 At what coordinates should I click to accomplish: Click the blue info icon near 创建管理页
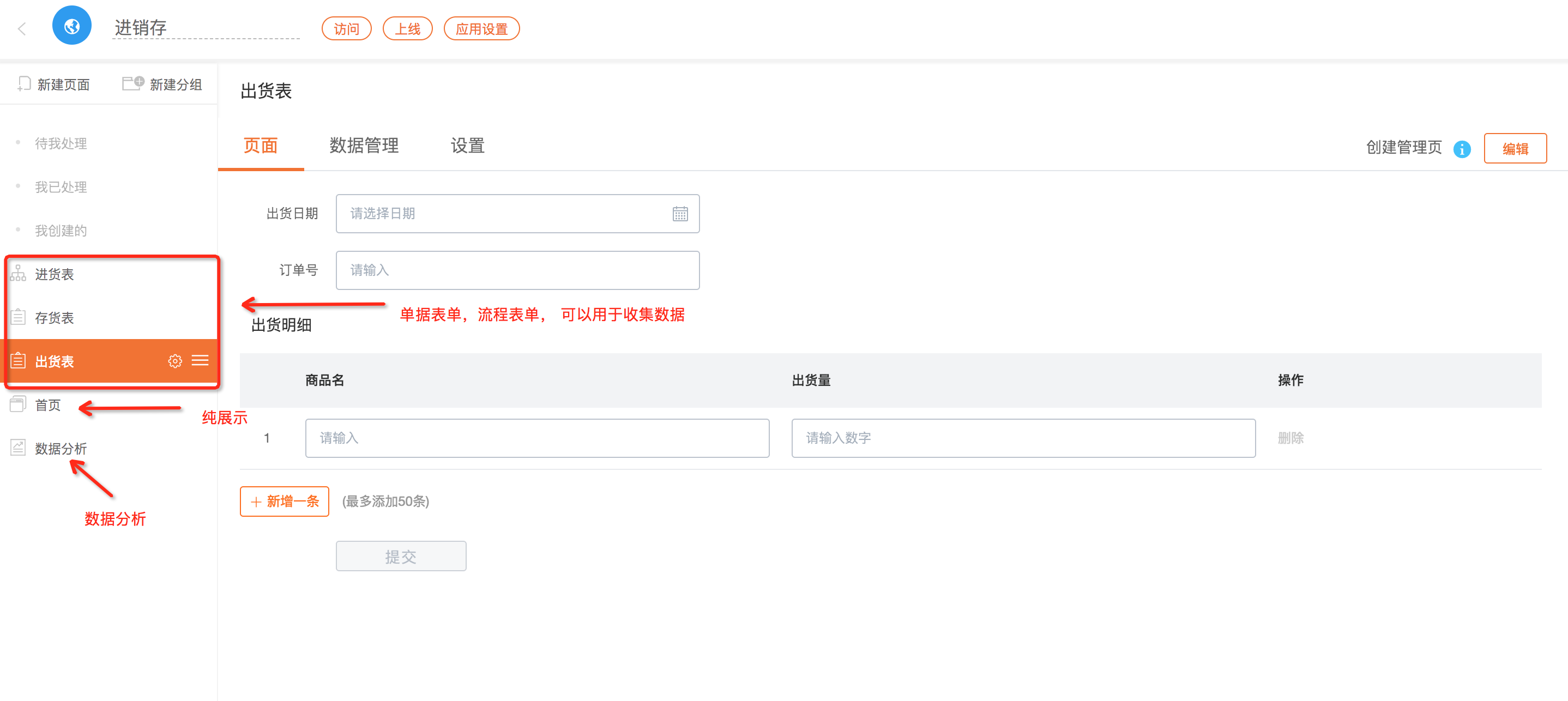point(1462,148)
